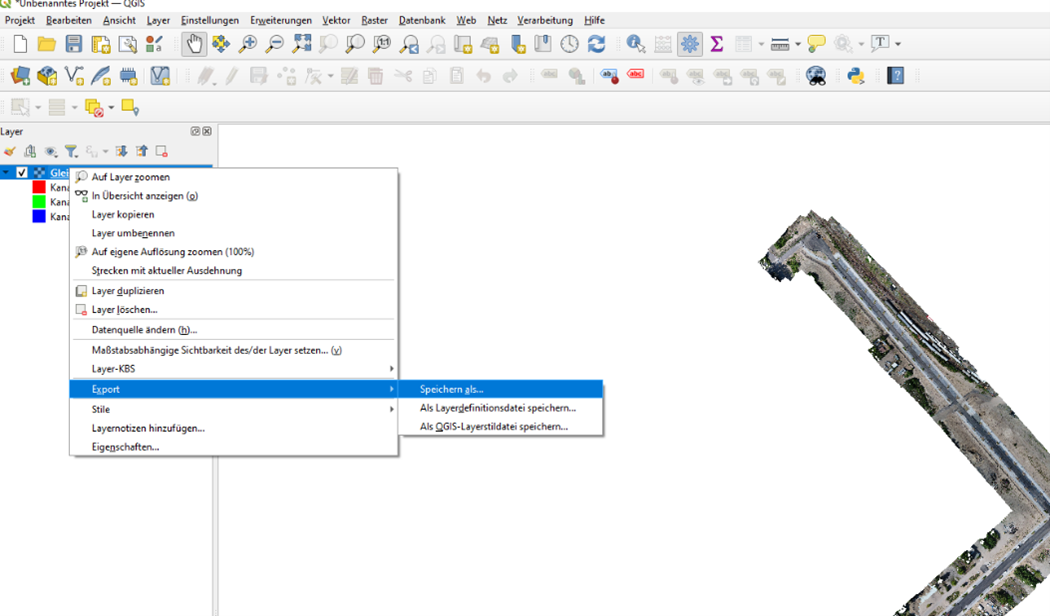This screenshot has width=1050, height=616.
Task: Click the Zoom In magnifier icon
Action: (247, 44)
